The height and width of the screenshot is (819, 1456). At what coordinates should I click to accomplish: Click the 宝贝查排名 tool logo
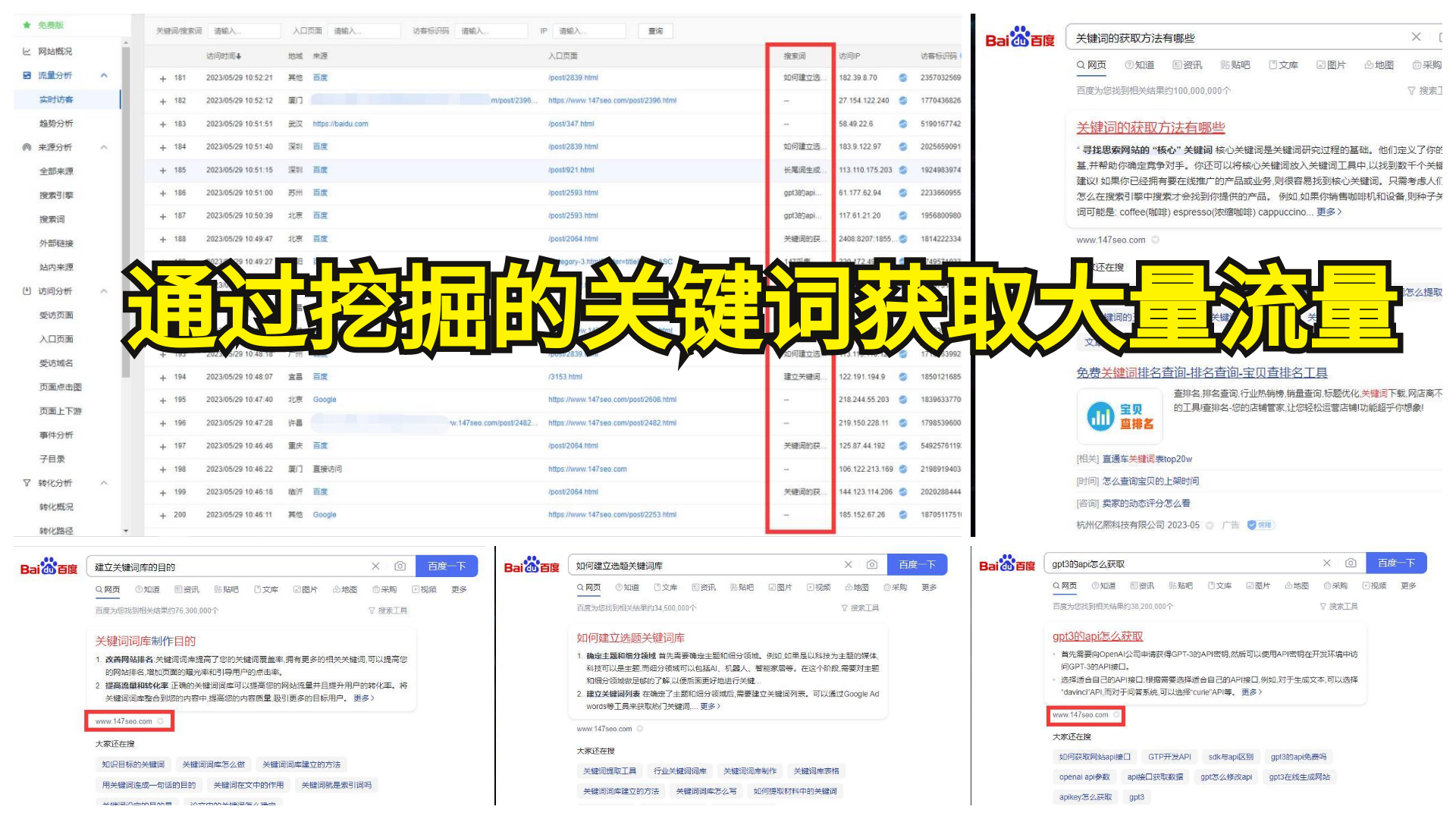(1119, 416)
